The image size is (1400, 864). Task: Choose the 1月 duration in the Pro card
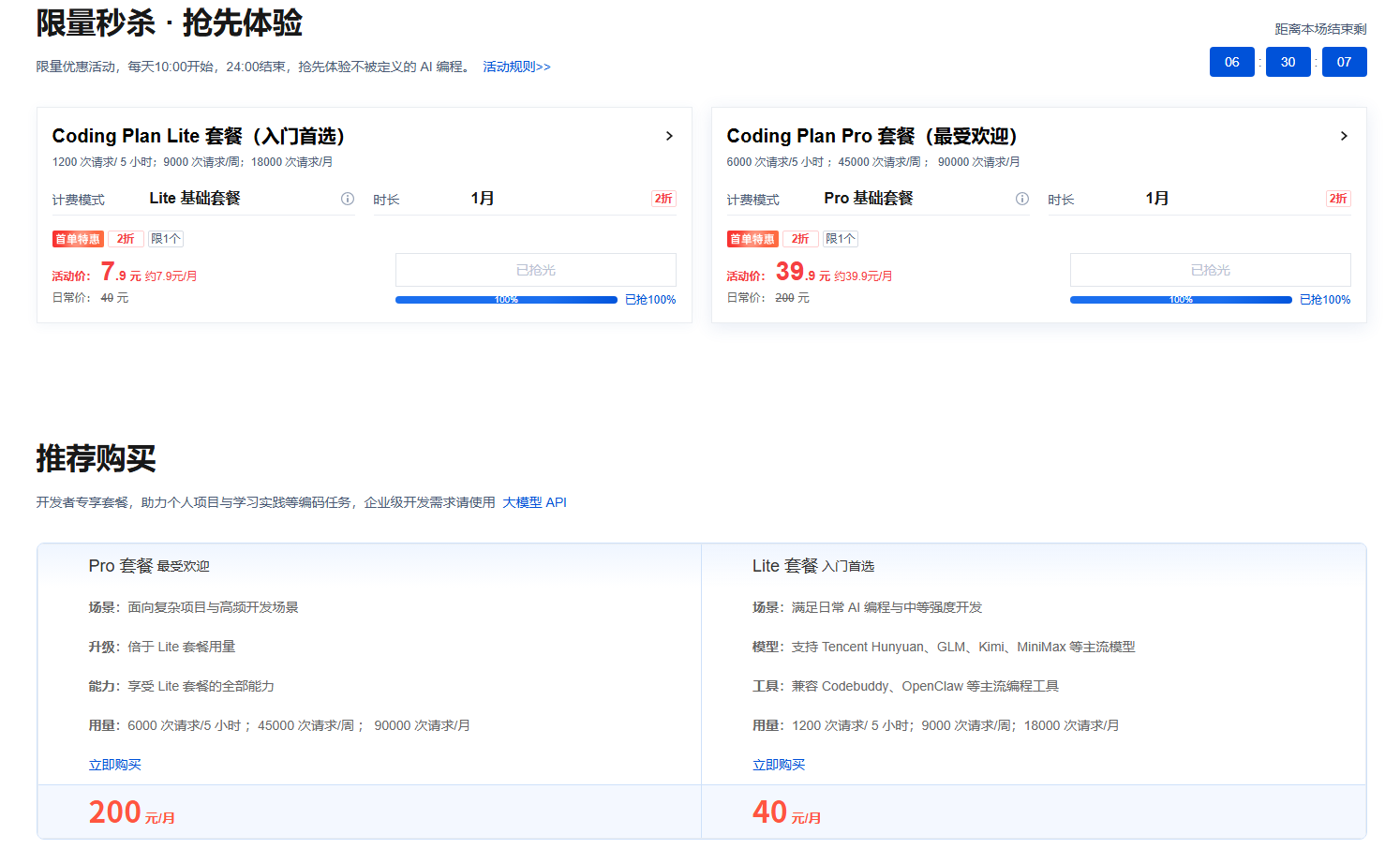(x=1157, y=199)
